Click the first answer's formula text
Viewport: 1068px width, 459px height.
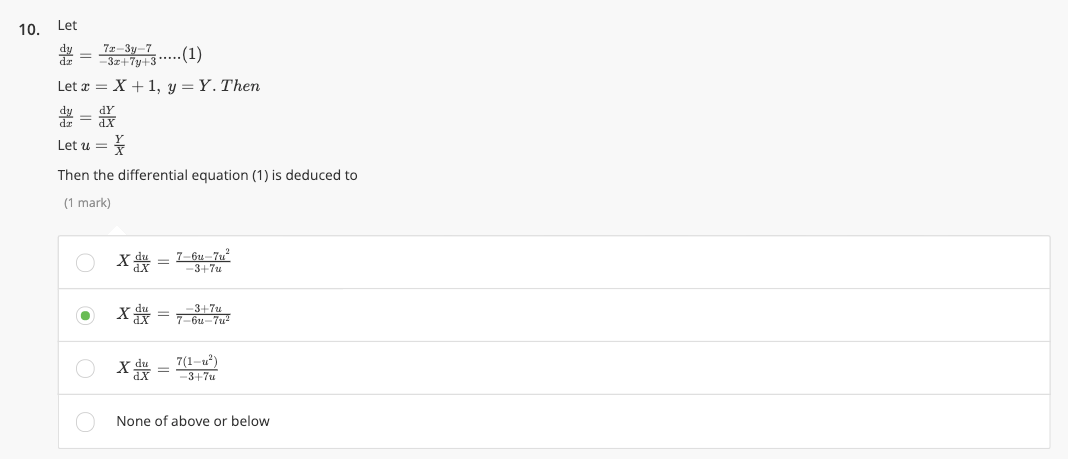[175, 262]
